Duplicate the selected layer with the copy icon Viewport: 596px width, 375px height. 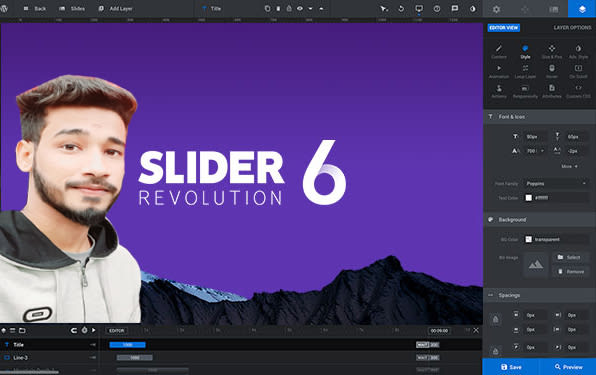click(x=268, y=8)
